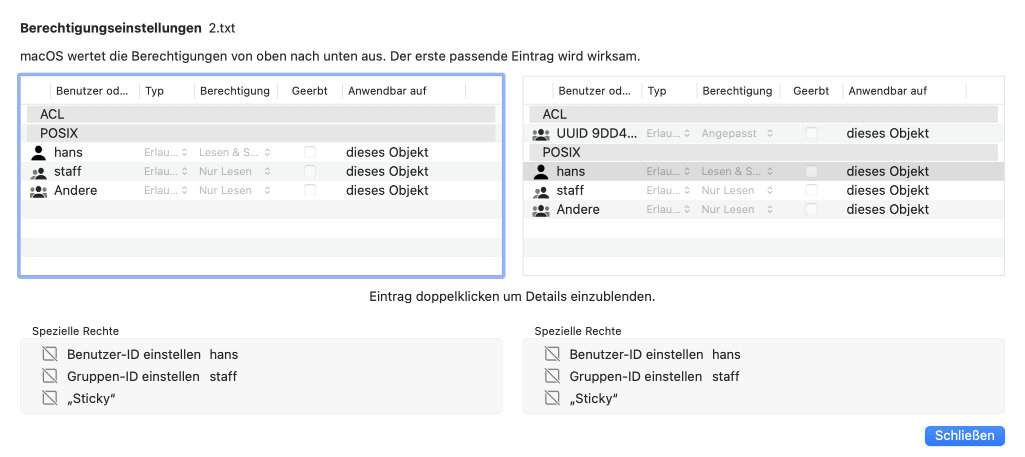The image size is (1025, 457).
Task: Select the staff entry name in right table
Action: (570, 190)
